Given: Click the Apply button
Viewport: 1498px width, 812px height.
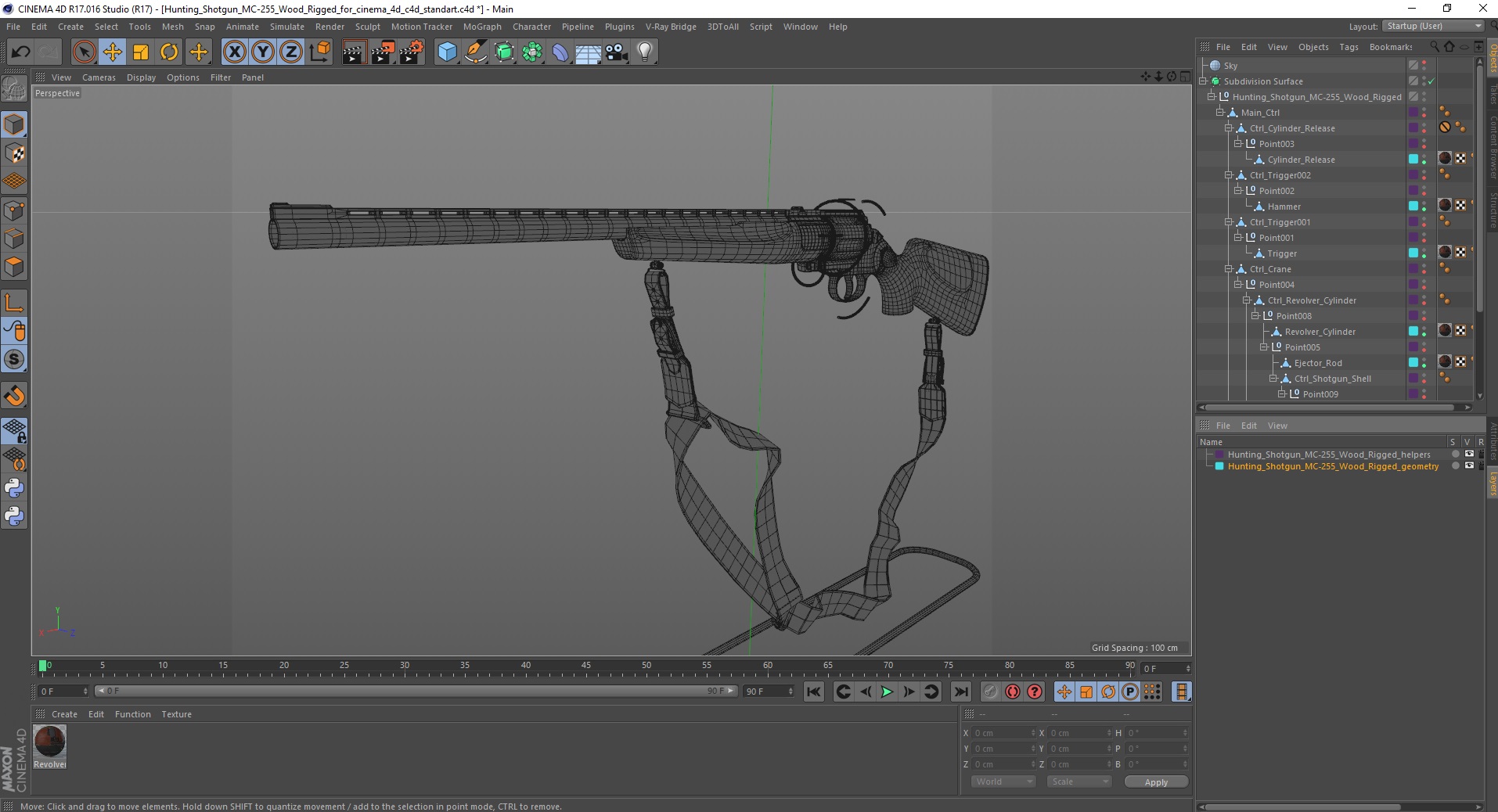Looking at the screenshot, I should [1156, 781].
